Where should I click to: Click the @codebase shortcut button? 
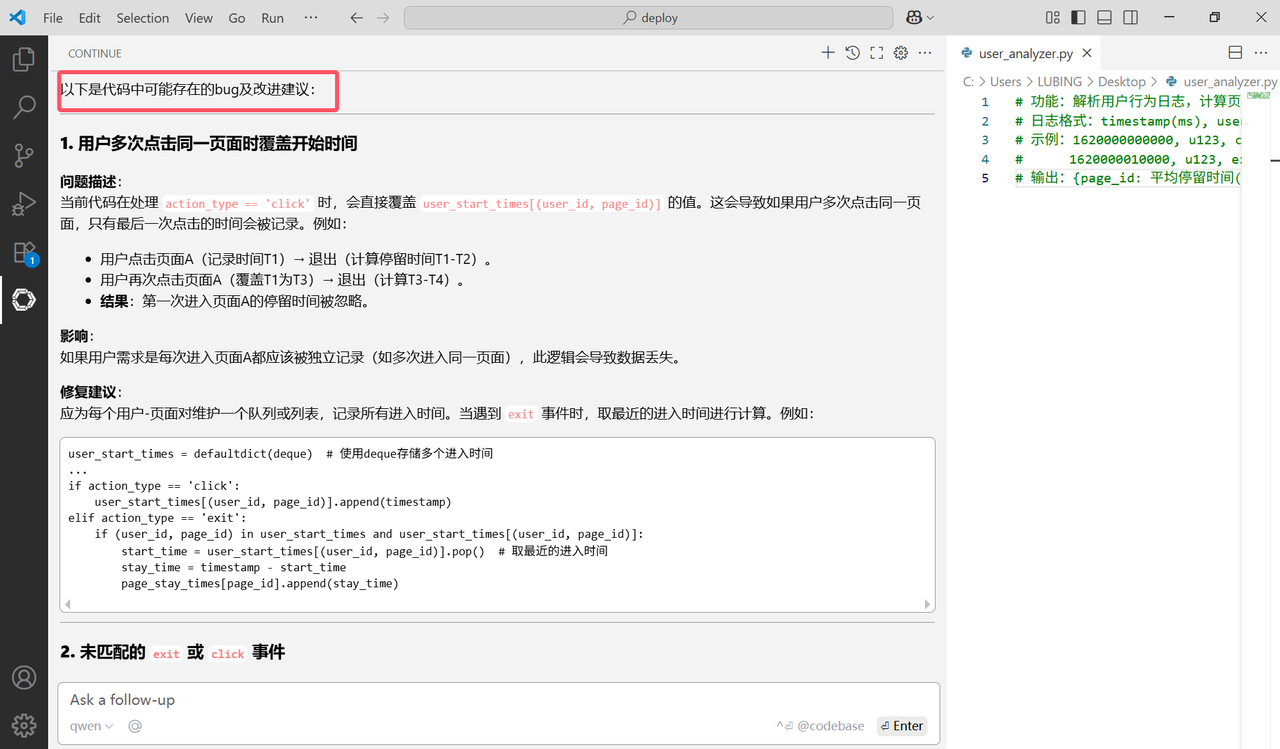coord(820,726)
